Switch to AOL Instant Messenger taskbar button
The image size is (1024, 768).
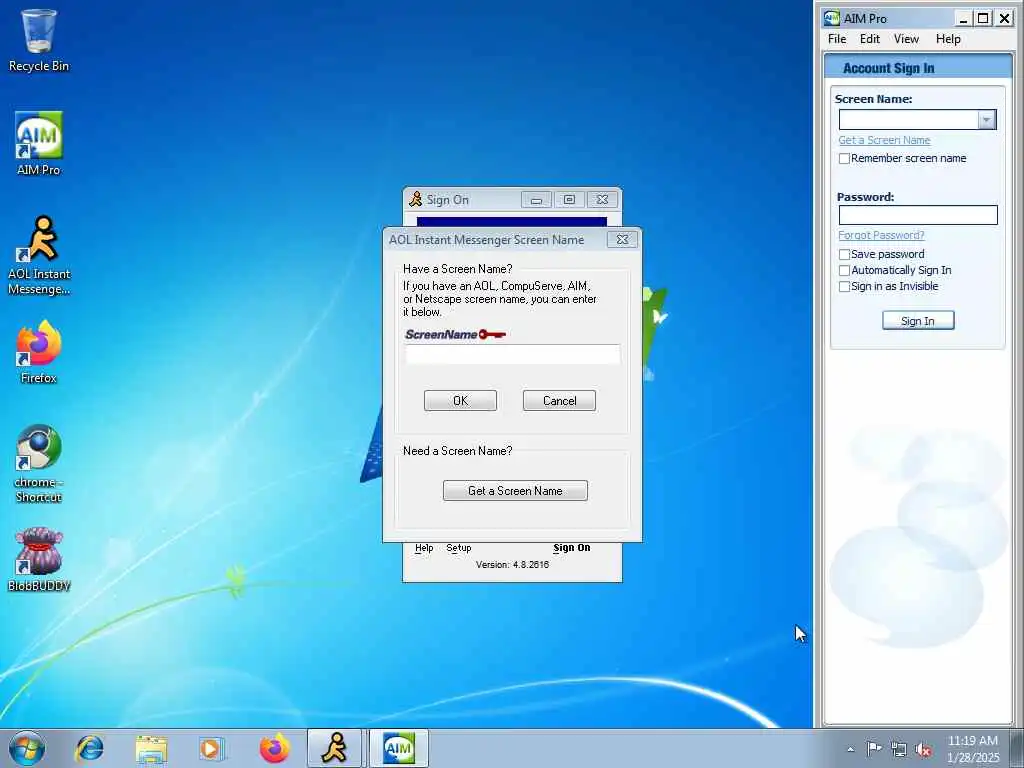tap(334, 748)
